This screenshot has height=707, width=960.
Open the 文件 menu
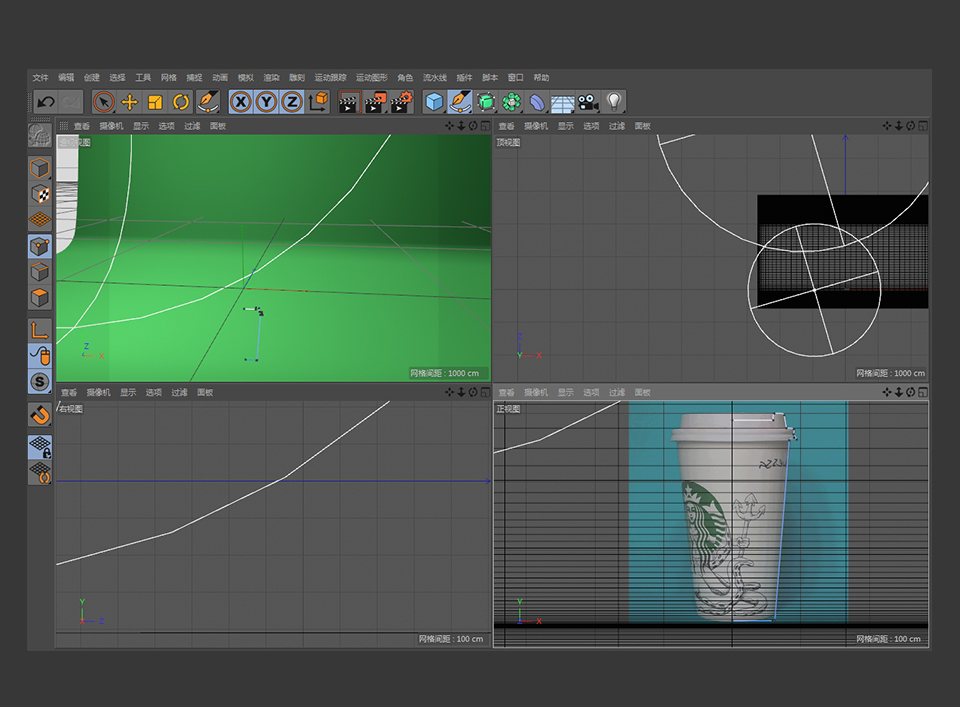(40, 78)
